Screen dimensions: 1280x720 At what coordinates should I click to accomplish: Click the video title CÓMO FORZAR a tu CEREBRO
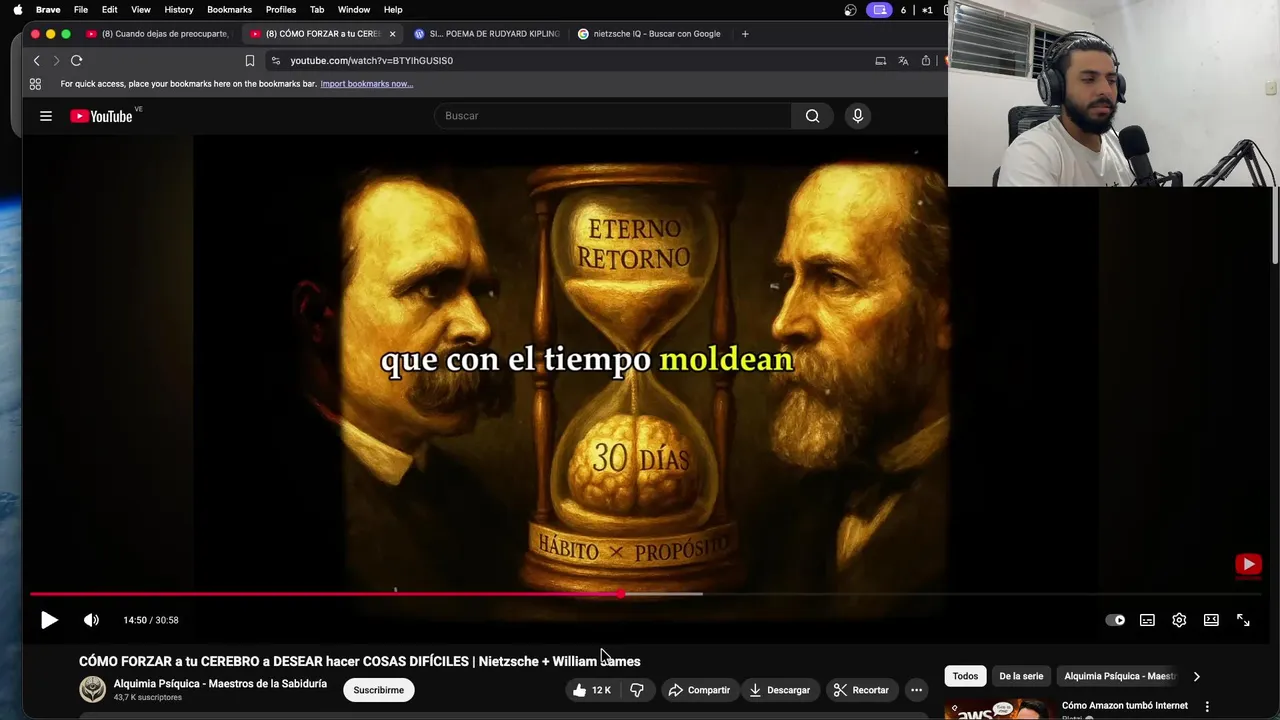(360, 661)
